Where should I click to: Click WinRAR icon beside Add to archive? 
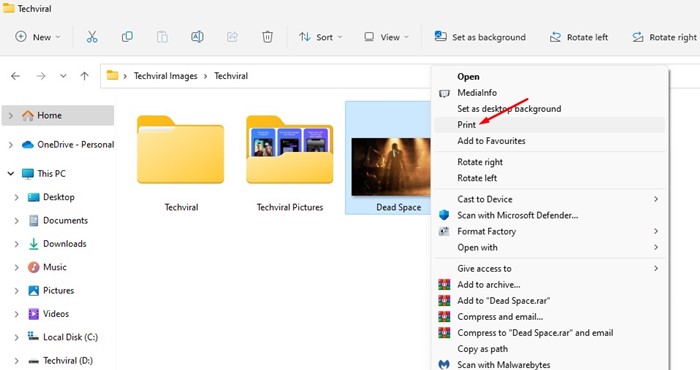(444, 285)
